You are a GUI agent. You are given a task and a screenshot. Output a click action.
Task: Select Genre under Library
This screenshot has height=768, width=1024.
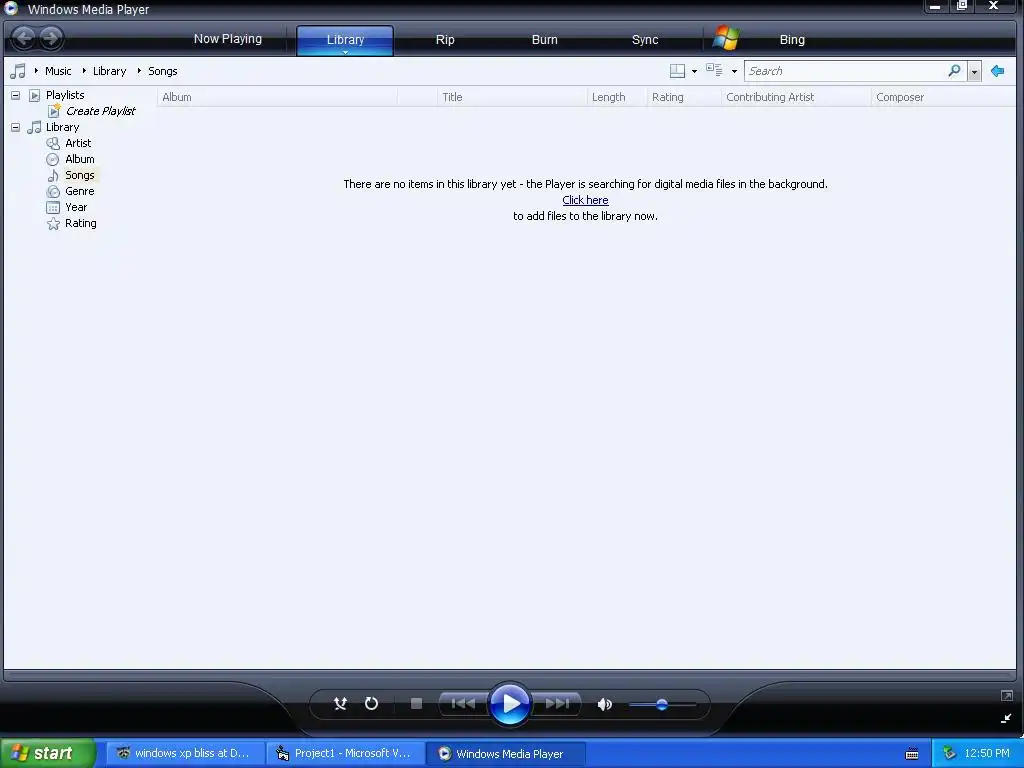point(80,191)
